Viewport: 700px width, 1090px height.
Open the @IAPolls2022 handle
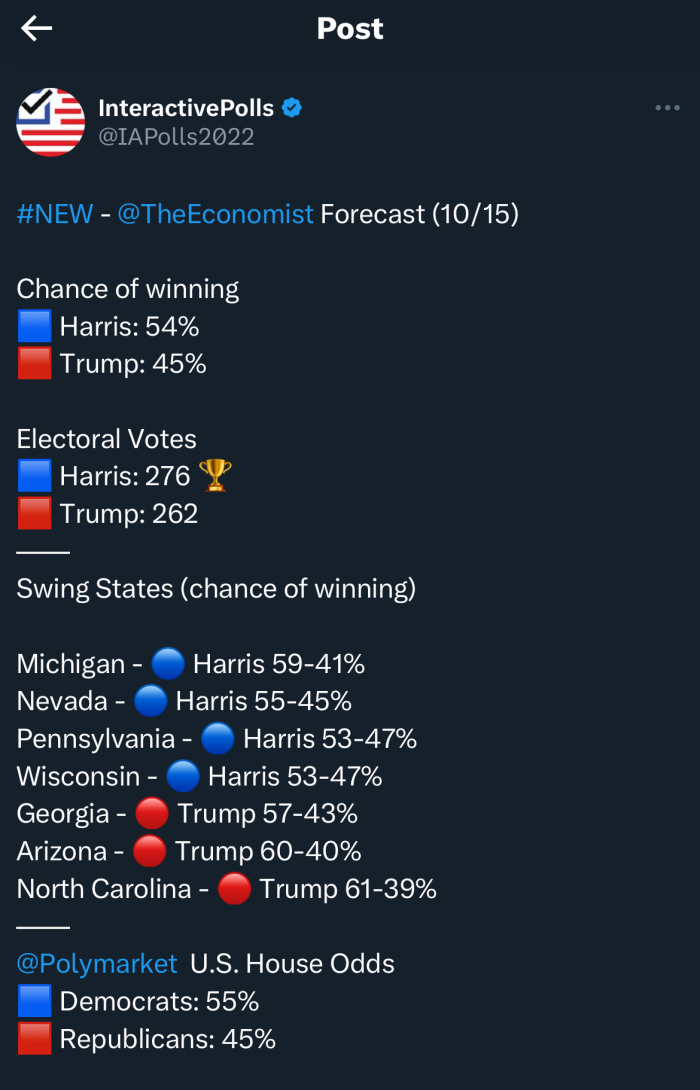pos(177,136)
